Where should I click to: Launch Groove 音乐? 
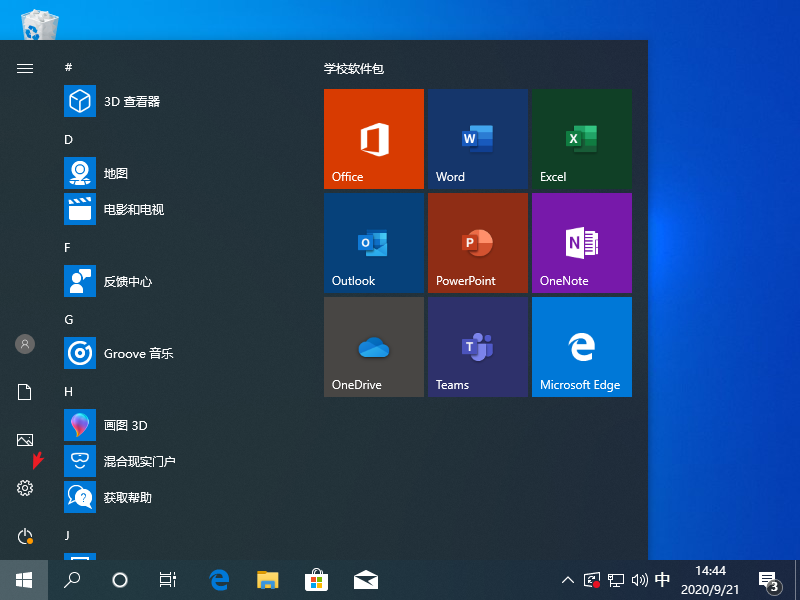click(122, 353)
